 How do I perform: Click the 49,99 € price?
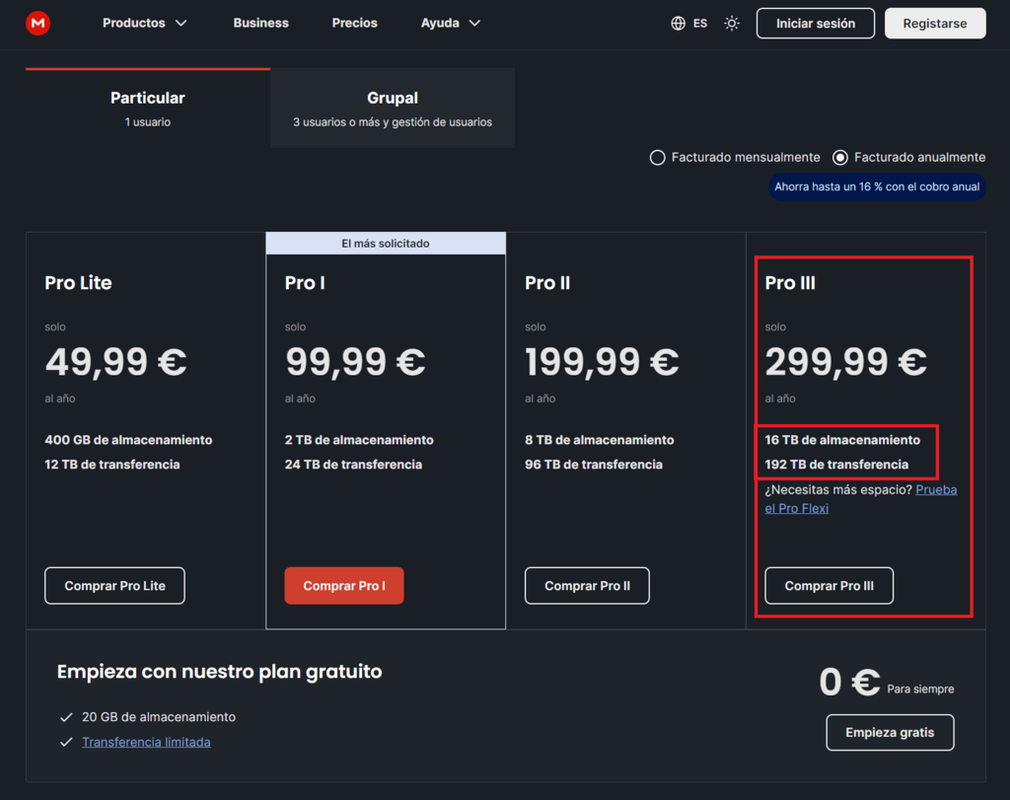116,362
